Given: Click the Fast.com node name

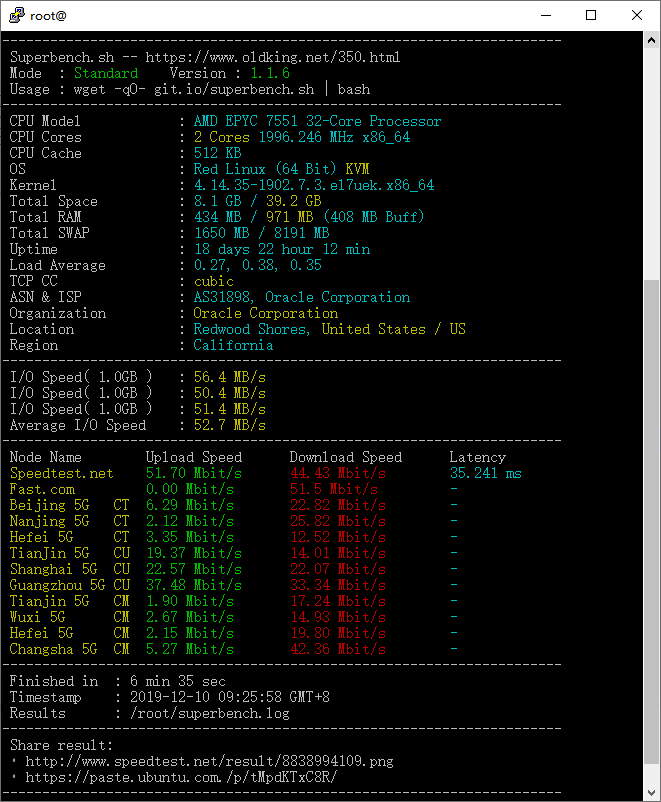Looking at the screenshot, I should (x=42, y=489).
